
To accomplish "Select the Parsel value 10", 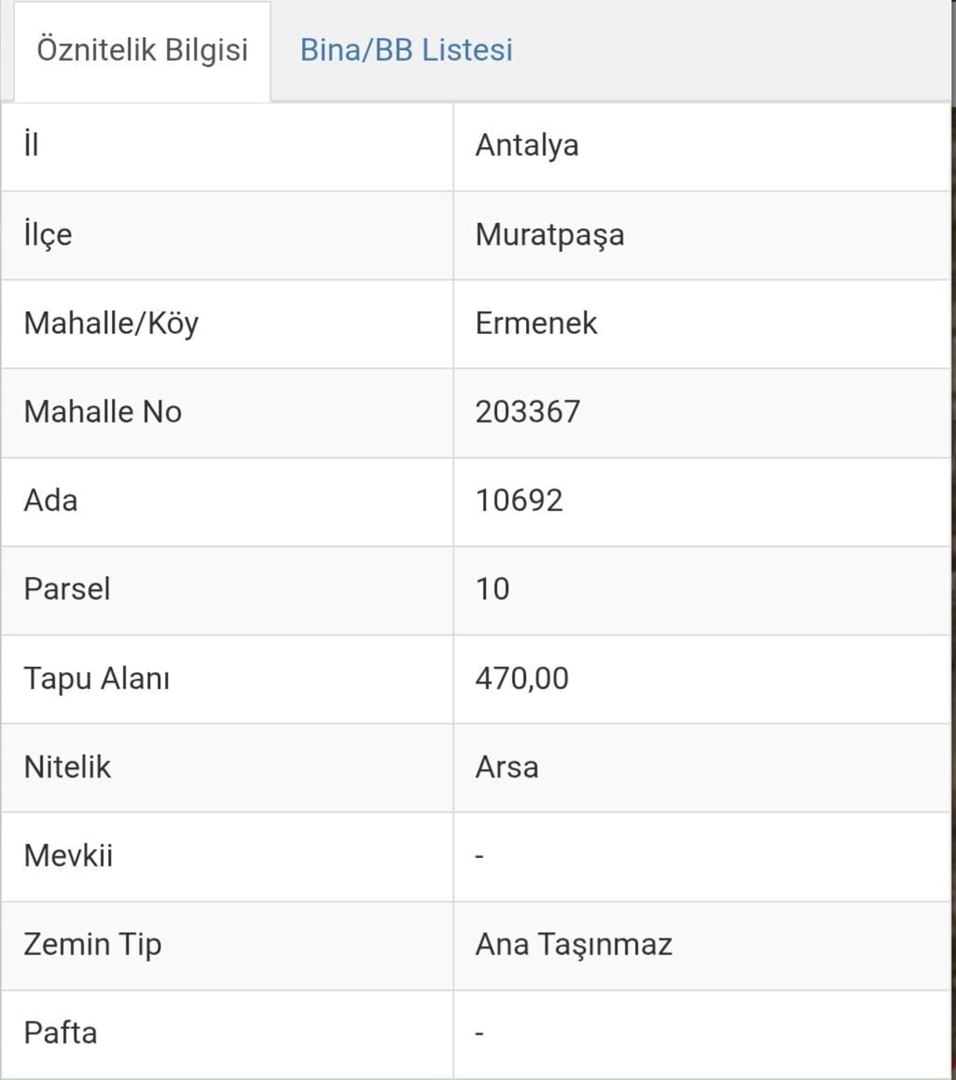I will [x=492, y=589].
